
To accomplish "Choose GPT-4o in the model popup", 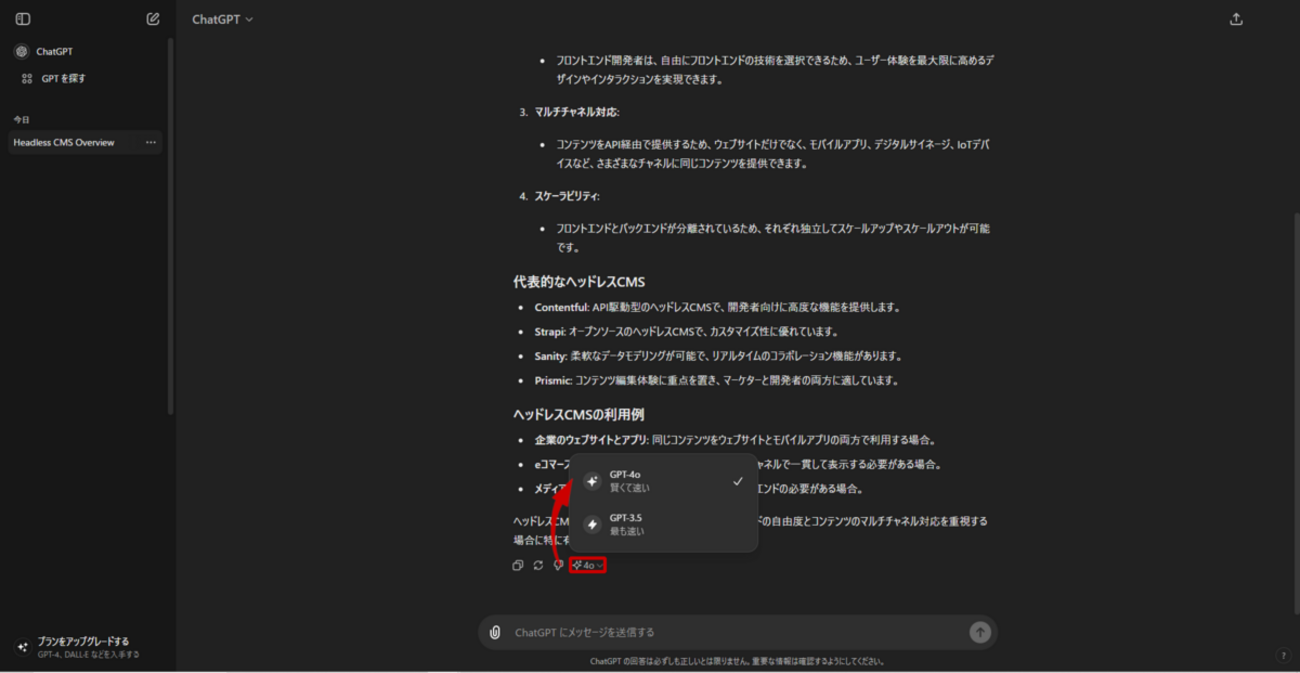I will click(664, 481).
